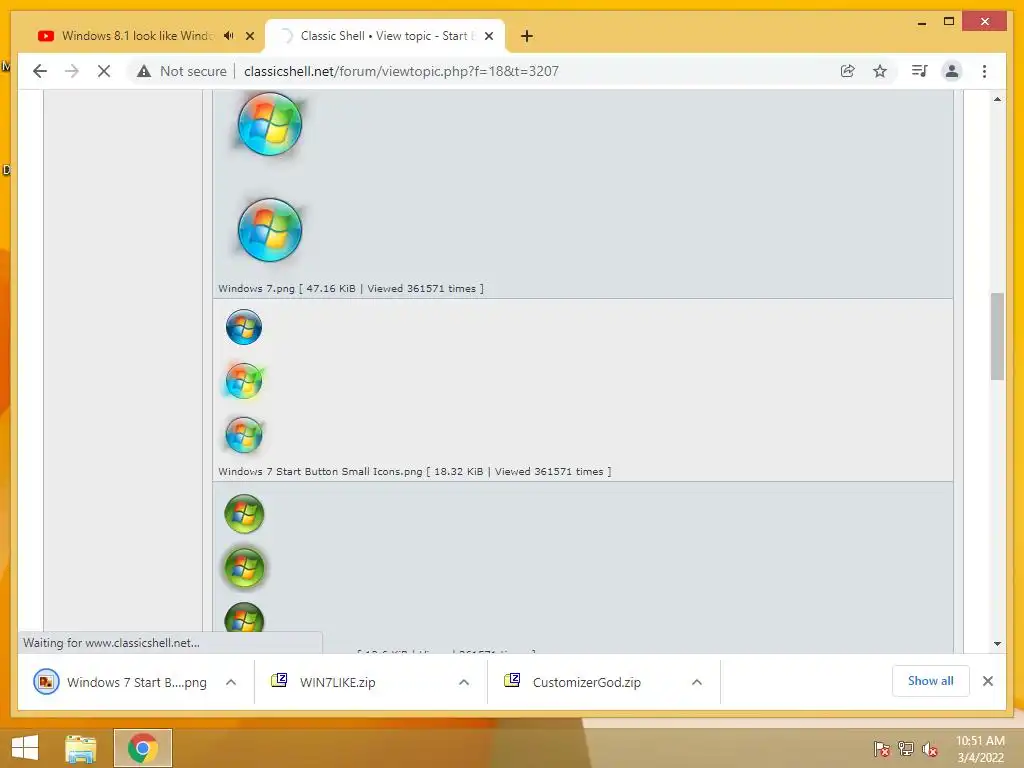1024x768 pixels.
Task: Expand options for WIN7LIKE.zip download
Action: click(464, 682)
